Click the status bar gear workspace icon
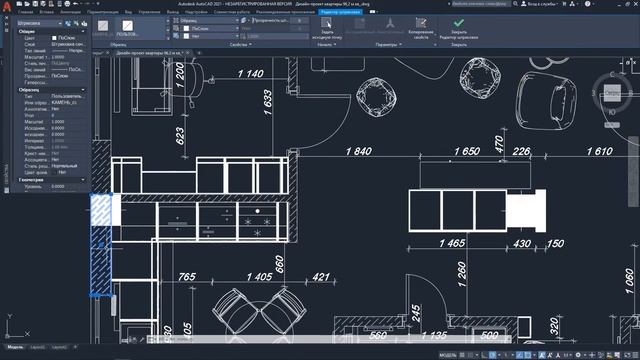640x360 pixels. pos(578,355)
